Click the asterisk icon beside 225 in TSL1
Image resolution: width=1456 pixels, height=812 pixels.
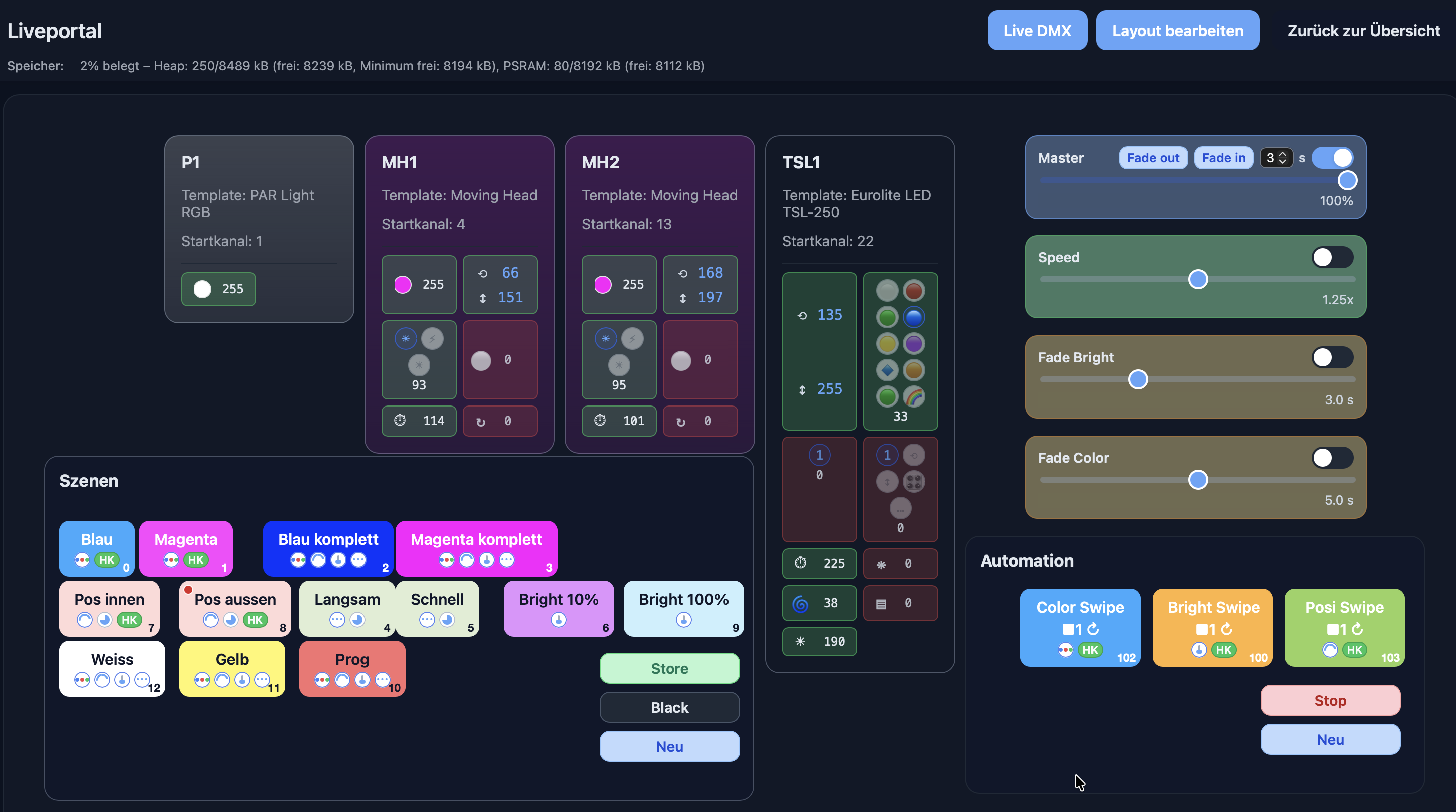(x=881, y=564)
